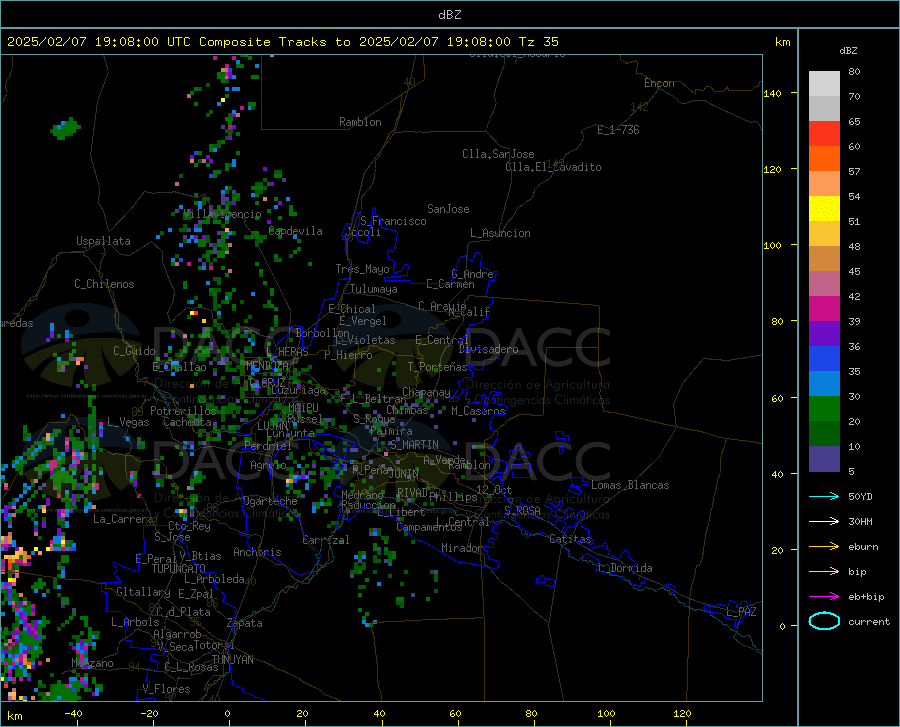Click the 'Tulumaya' locality label
Image resolution: width=900 pixels, height=727 pixels.
coord(374,289)
